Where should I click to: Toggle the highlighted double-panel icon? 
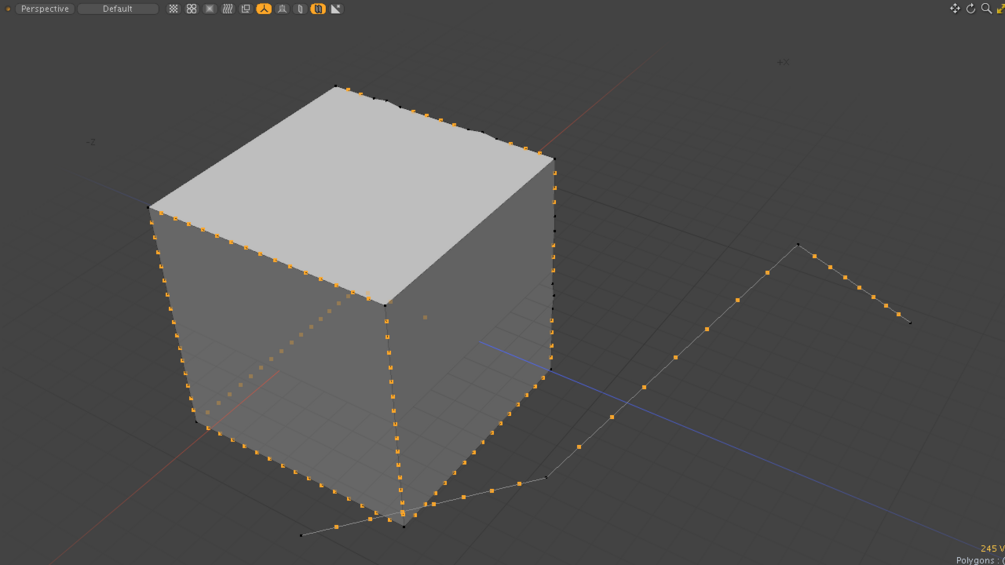coord(318,9)
